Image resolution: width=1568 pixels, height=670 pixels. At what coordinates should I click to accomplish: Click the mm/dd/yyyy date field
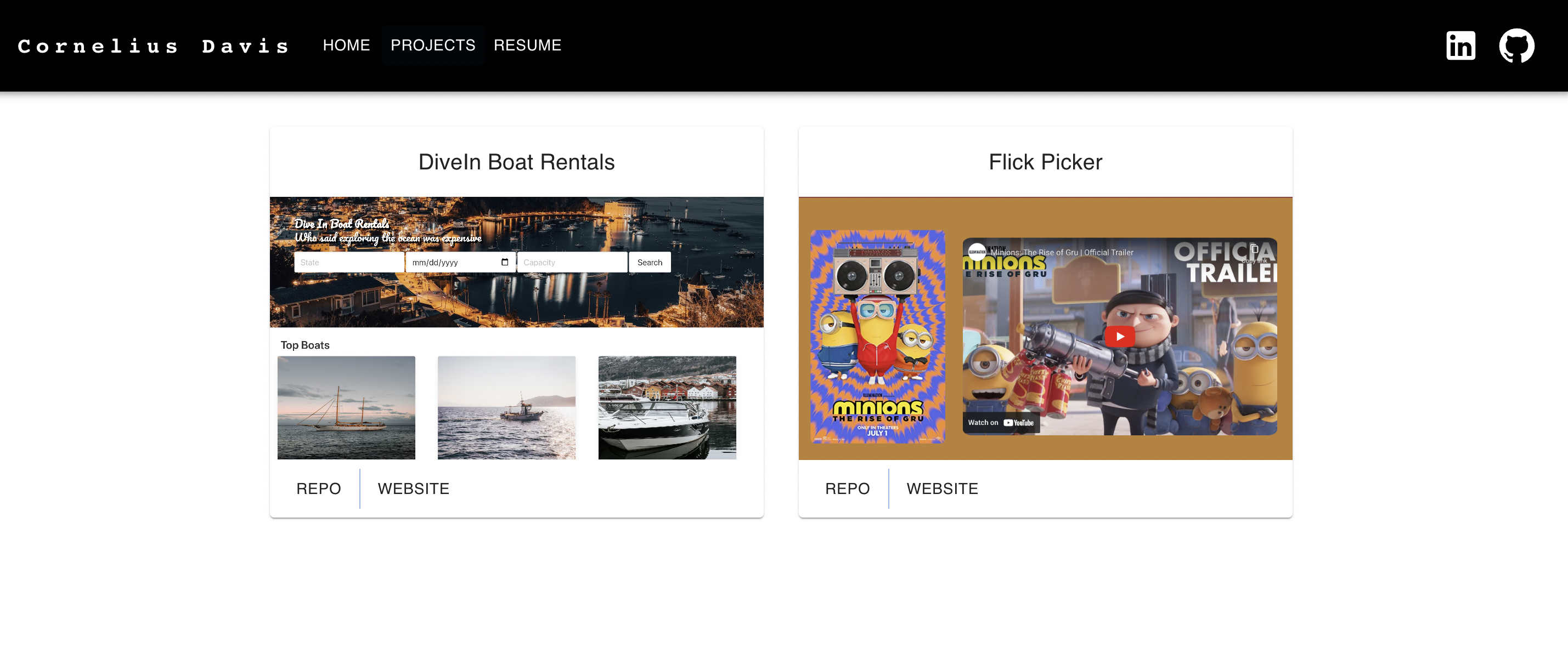tap(460, 262)
